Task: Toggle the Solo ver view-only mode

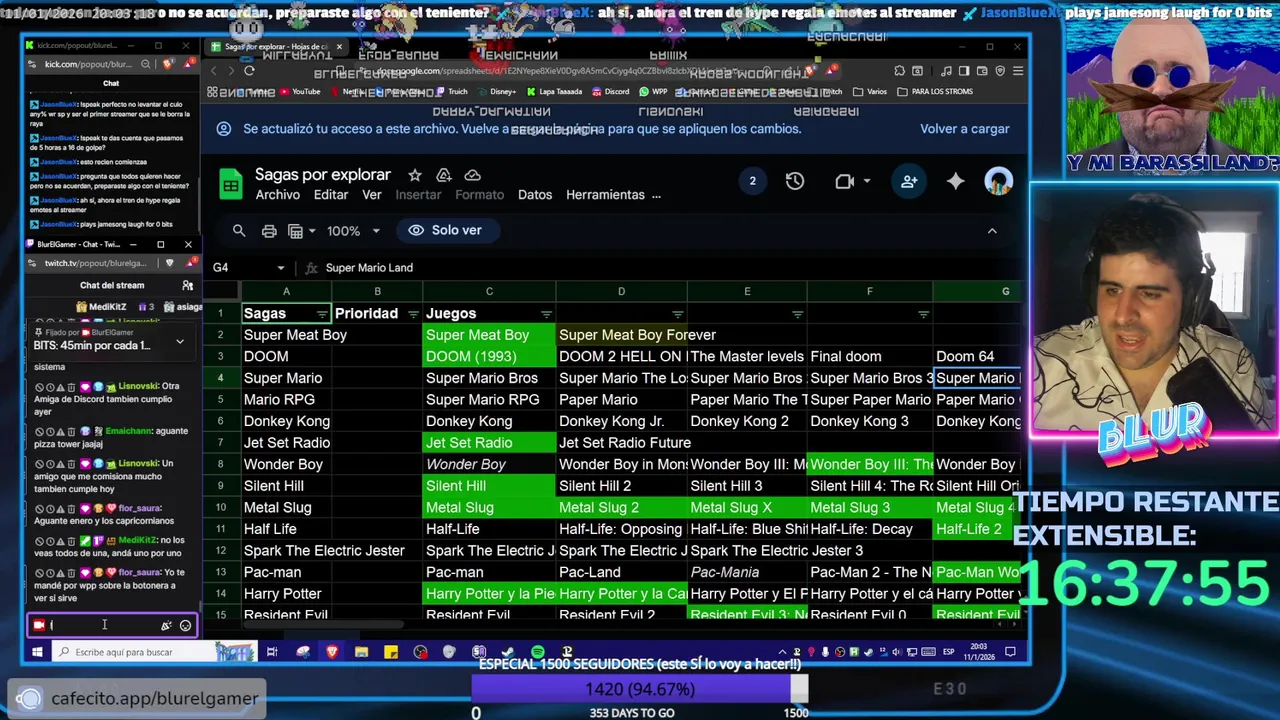Action: [446, 231]
